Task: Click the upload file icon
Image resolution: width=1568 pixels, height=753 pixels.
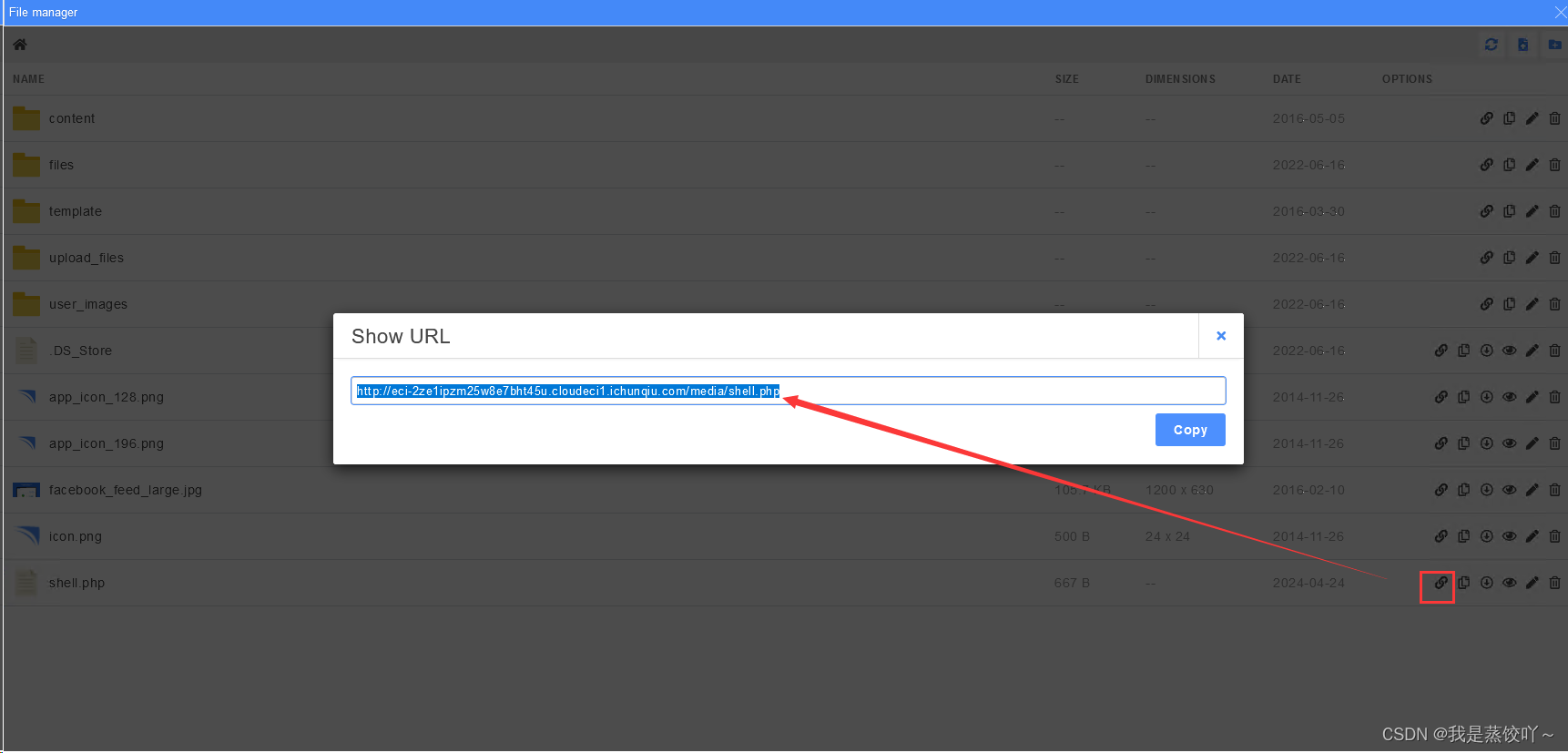Action: coord(1522,45)
